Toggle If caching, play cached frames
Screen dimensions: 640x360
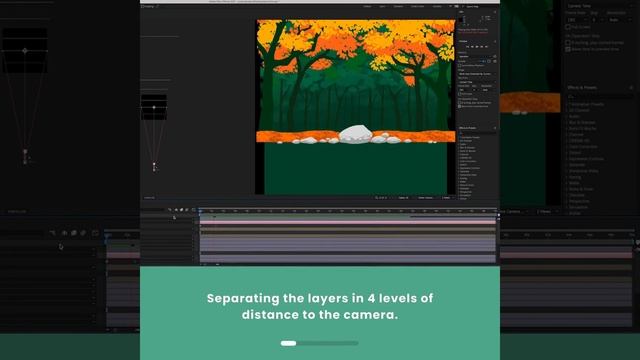click(460, 102)
